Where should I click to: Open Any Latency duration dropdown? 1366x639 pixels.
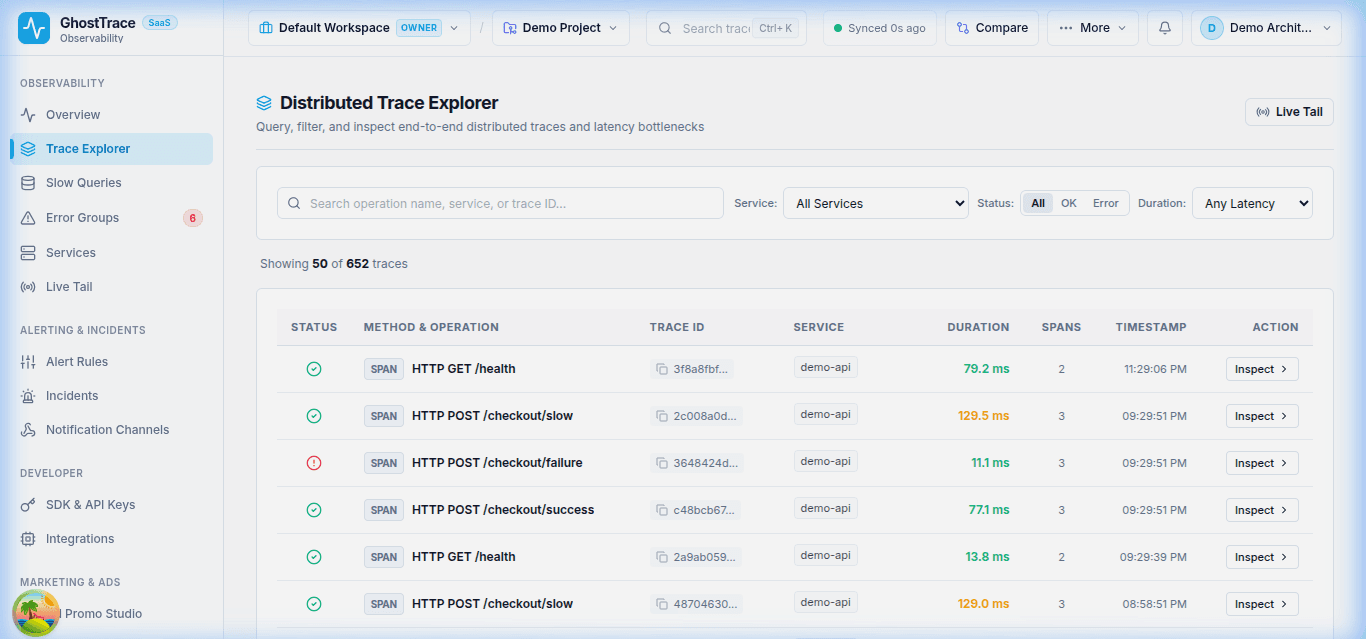click(1252, 203)
